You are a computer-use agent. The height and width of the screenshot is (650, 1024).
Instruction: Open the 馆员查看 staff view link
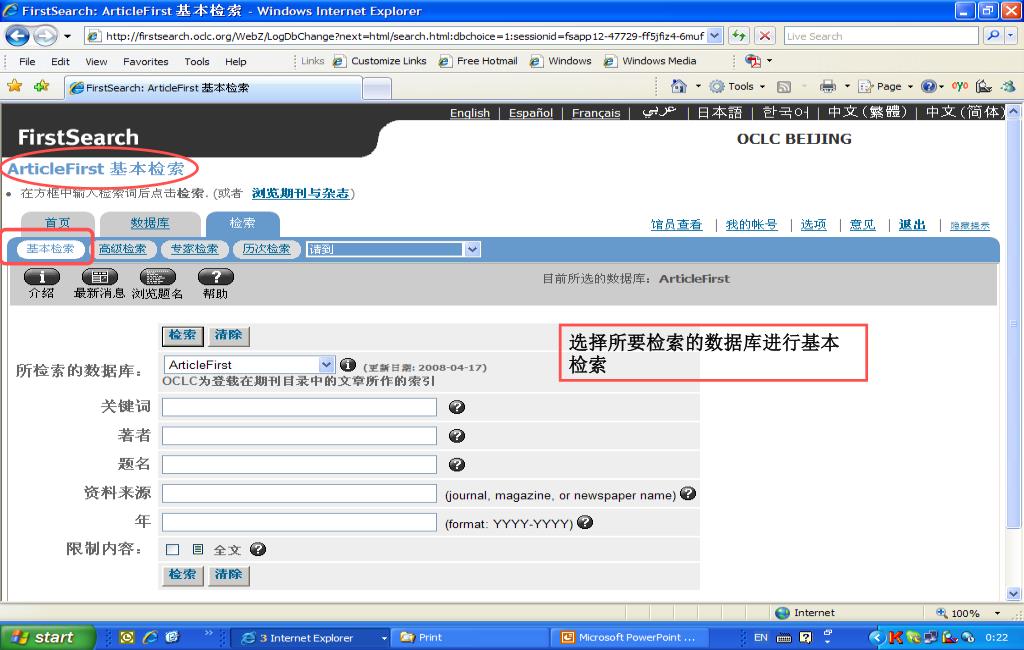pos(676,225)
